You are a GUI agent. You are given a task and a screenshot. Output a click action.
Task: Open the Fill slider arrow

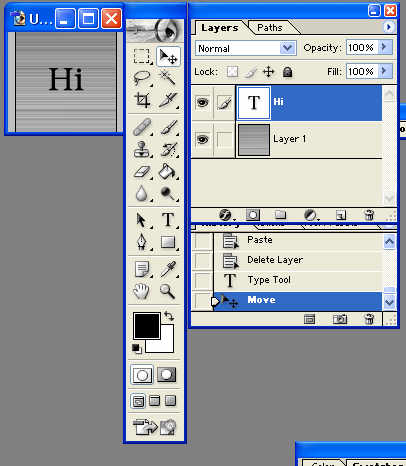click(x=385, y=71)
